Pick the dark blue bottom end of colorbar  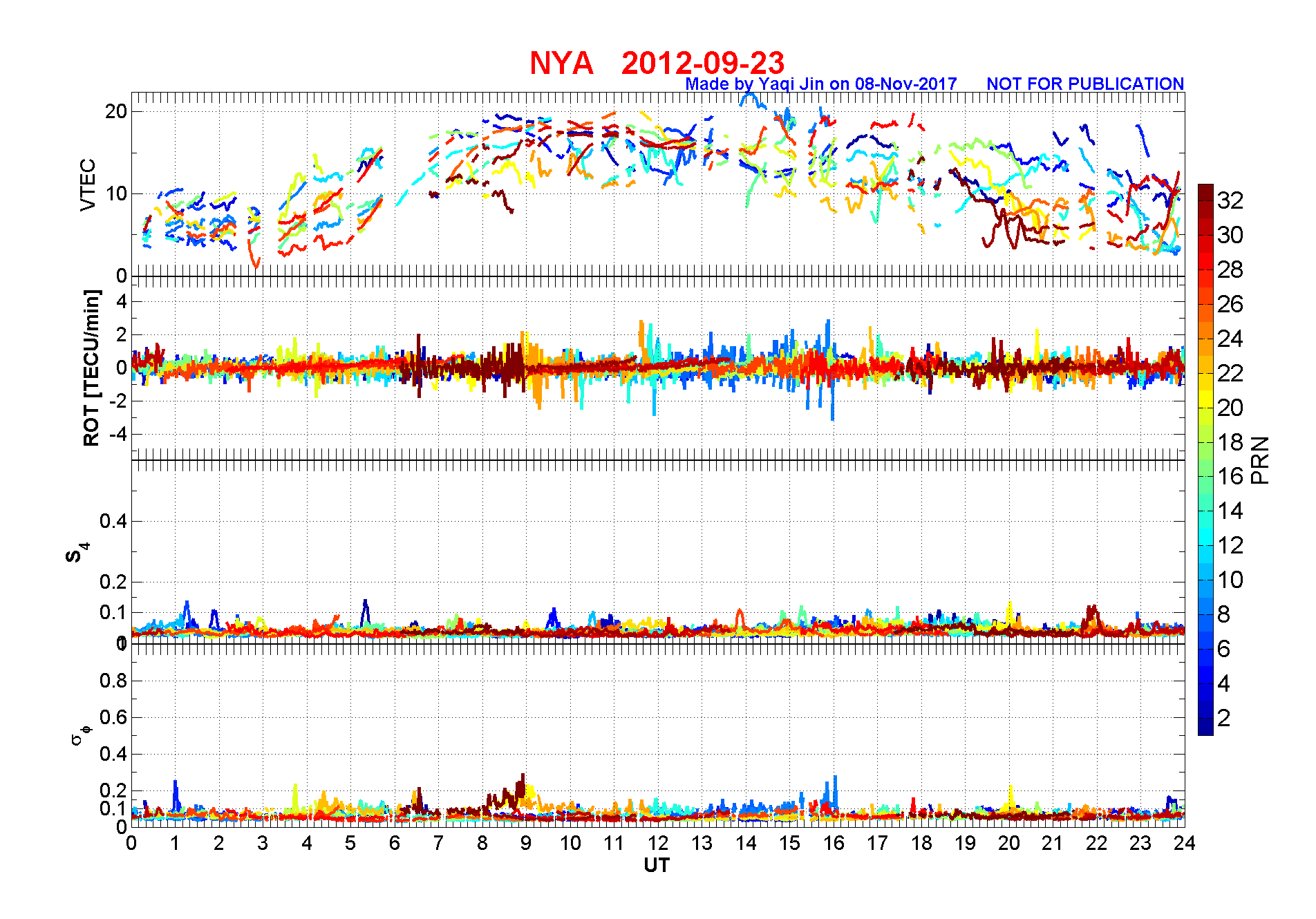1205,727
